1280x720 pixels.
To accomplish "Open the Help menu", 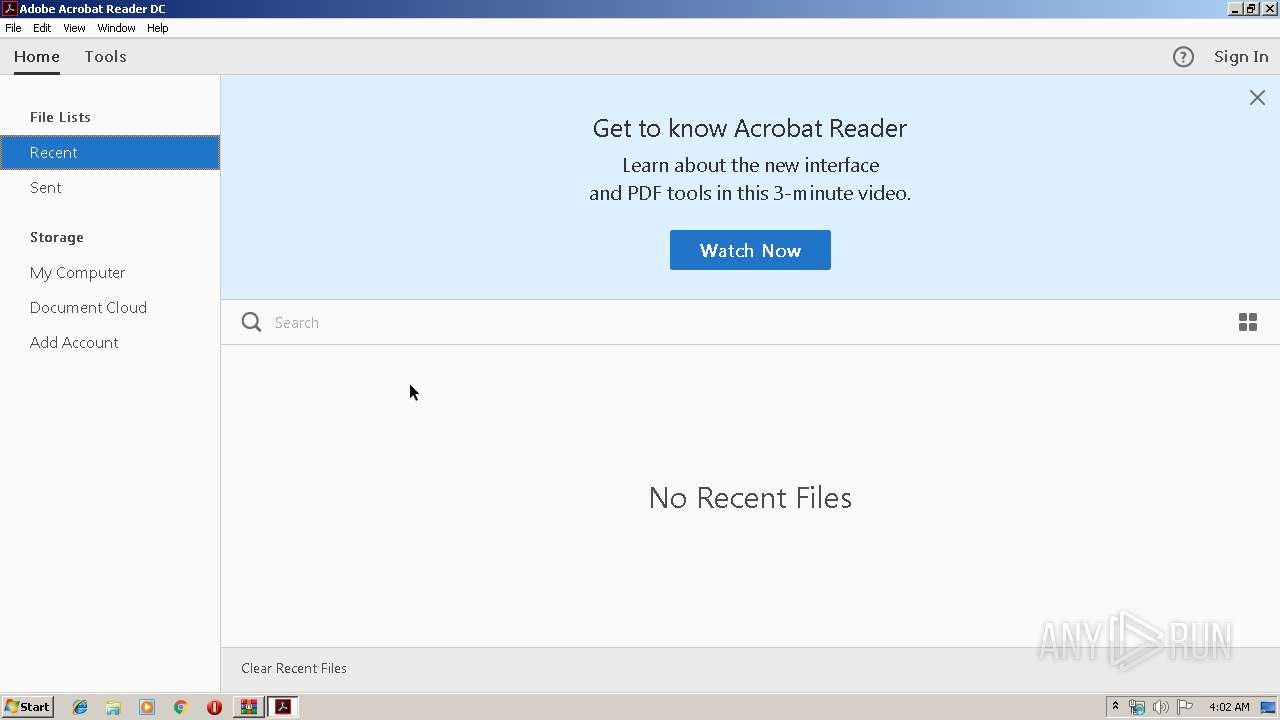I will (x=158, y=28).
